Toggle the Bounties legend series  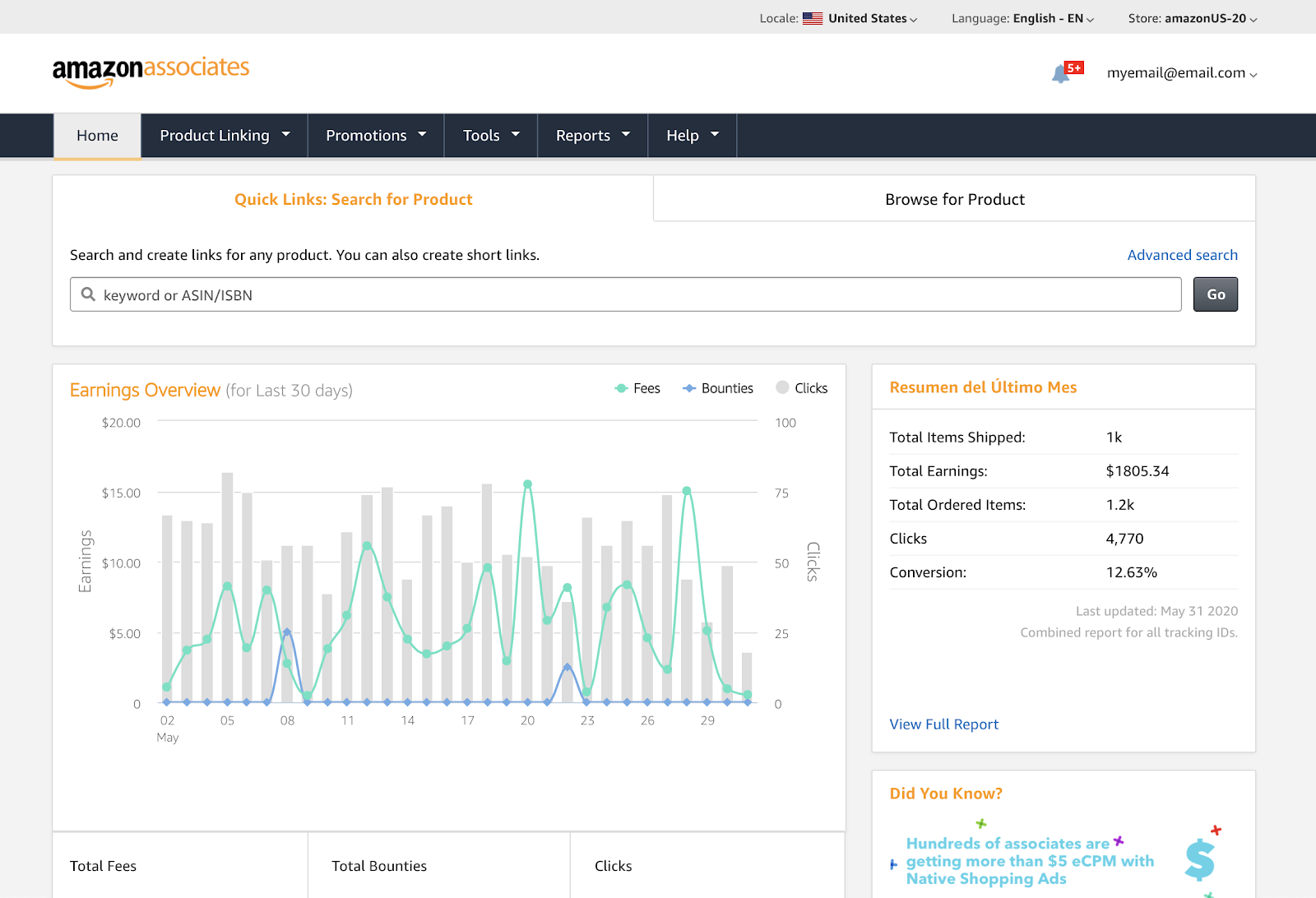coord(718,388)
